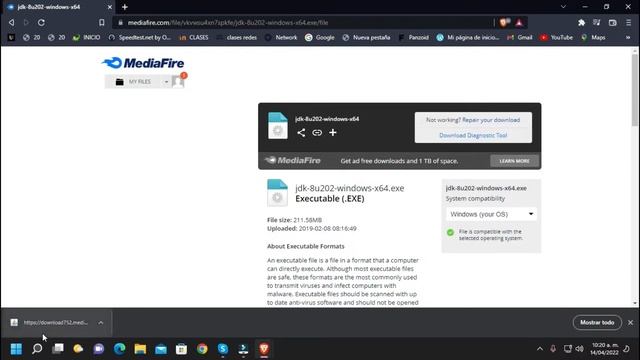Click the plus icon to save the file
The image size is (640, 360).
[333, 133]
